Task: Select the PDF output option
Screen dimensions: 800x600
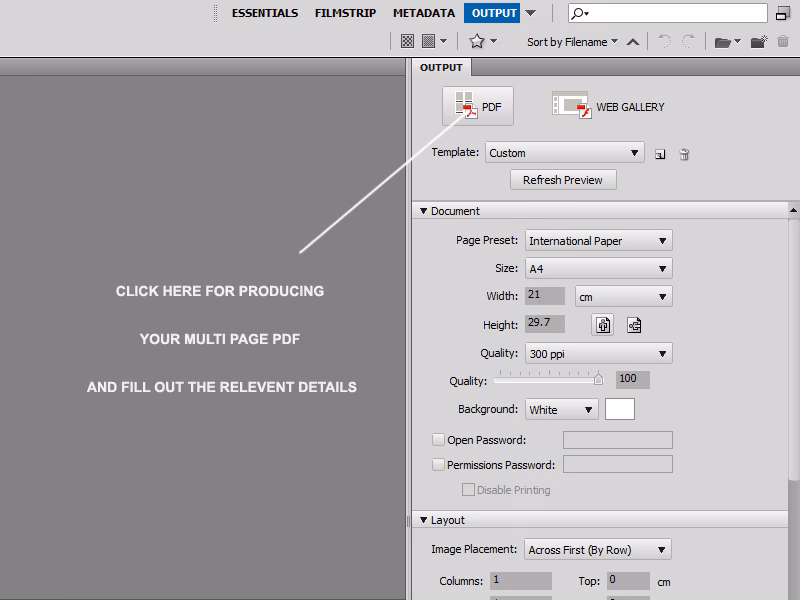Action: [478, 105]
